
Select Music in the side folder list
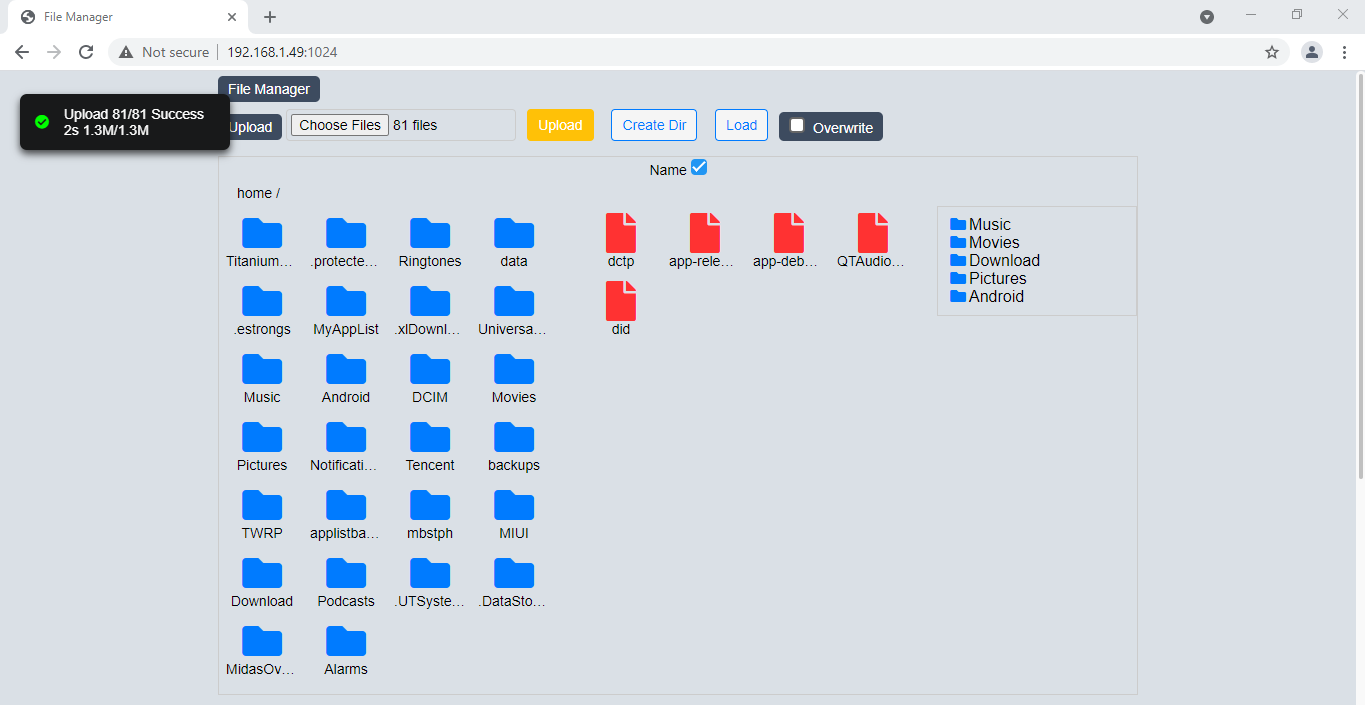pos(981,224)
